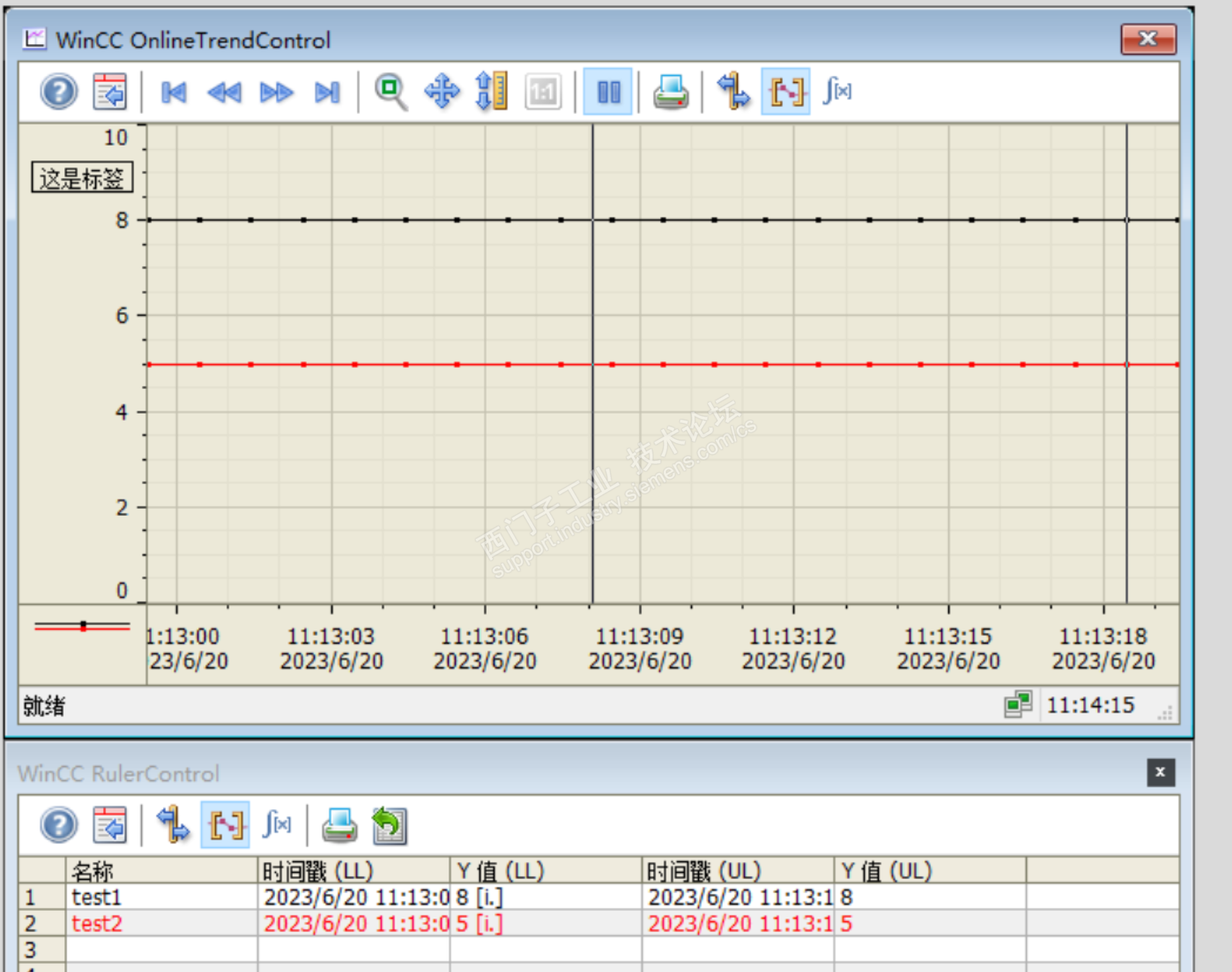Click the 8 [i.] value cell
Viewport: 1232px width, 972px height.
tap(545, 898)
